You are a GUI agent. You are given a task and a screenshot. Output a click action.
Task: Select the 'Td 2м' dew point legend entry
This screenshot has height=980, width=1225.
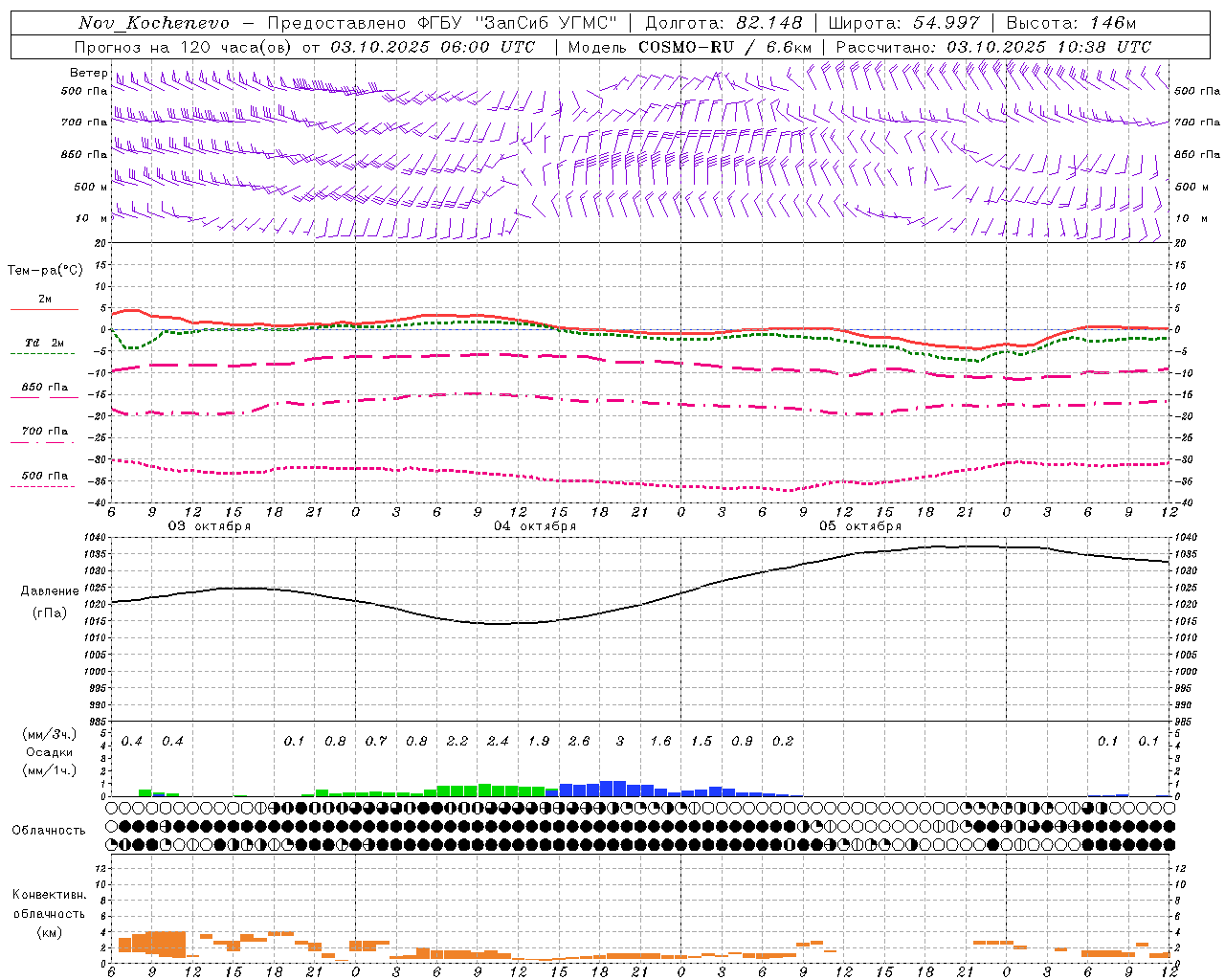pos(45,343)
